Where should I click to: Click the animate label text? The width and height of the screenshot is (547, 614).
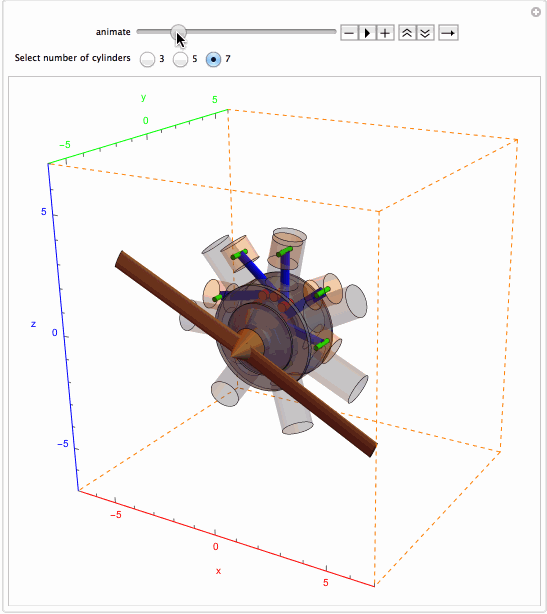(113, 32)
